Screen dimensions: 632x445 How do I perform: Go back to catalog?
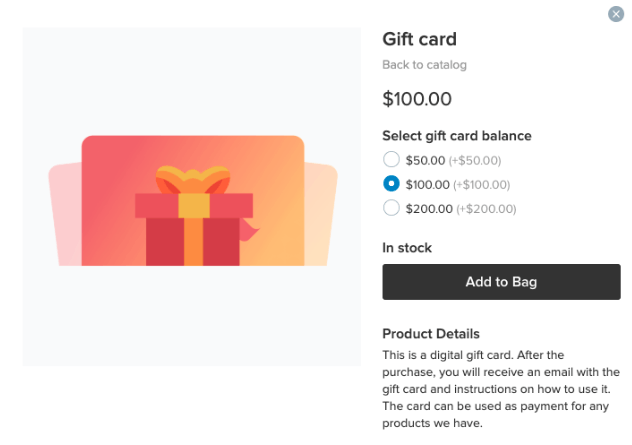point(424,65)
